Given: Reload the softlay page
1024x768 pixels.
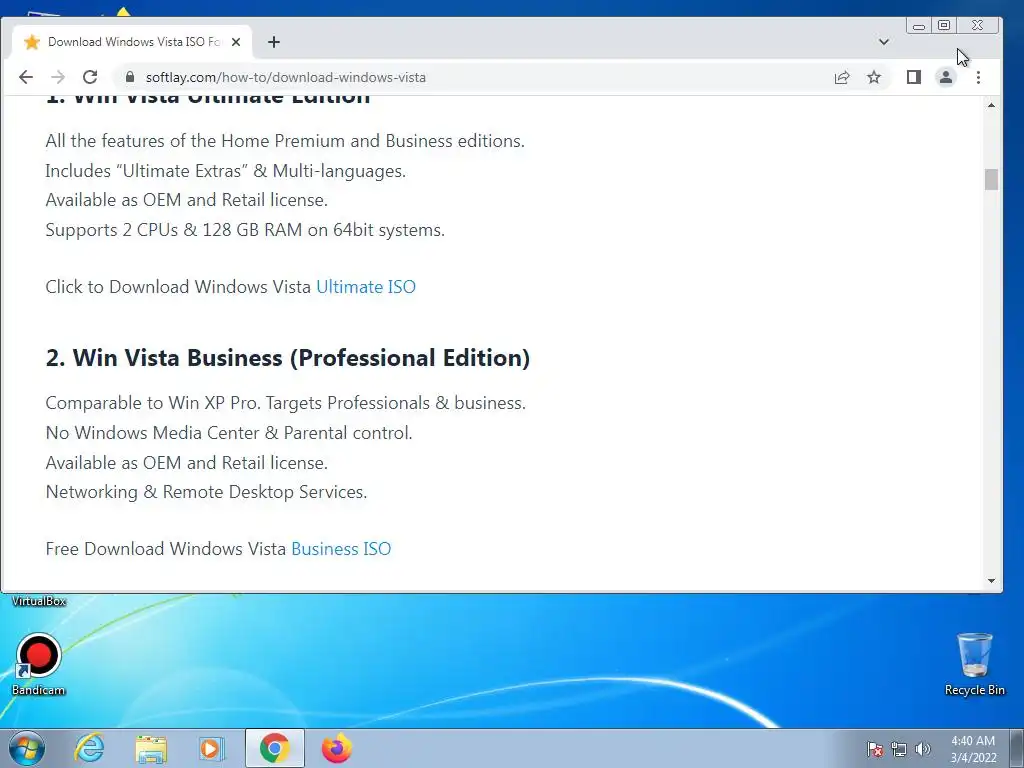Looking at the screenshot, I should [90, 77].
